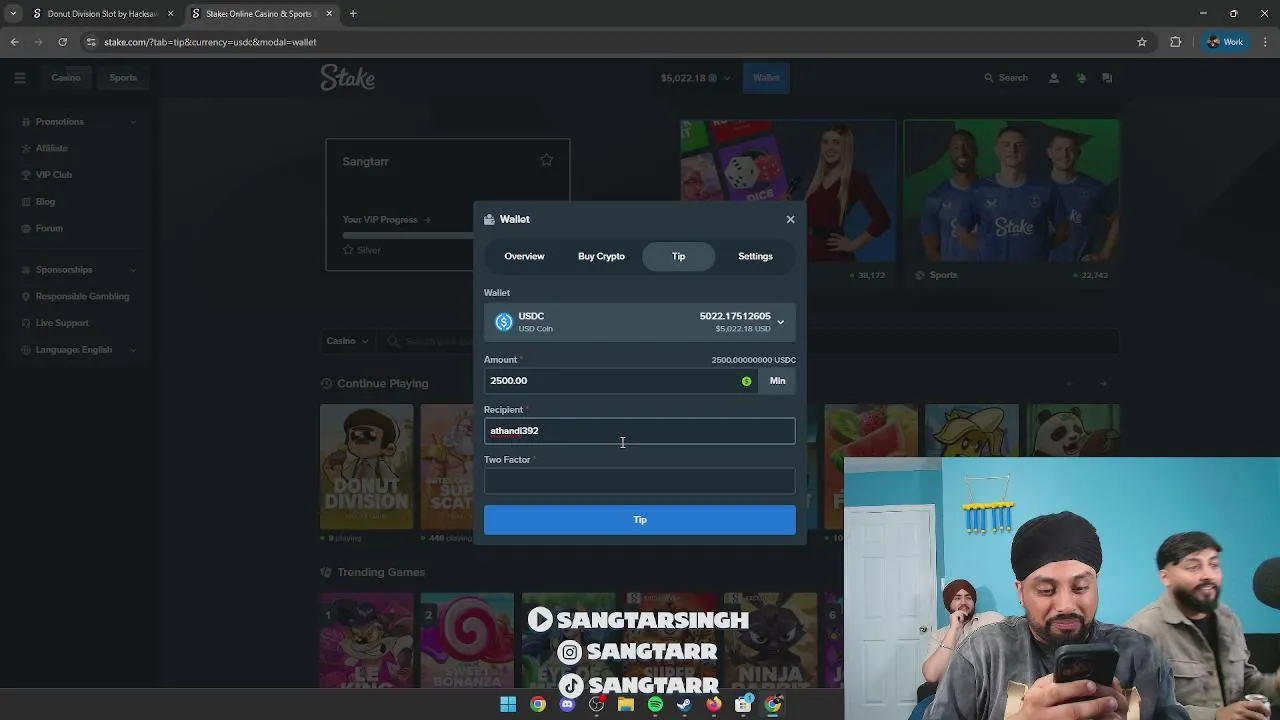The width and height of the screenshot is (1280, 720).
Task: Open a new browser tab
Action: click(x=353, y=14)
